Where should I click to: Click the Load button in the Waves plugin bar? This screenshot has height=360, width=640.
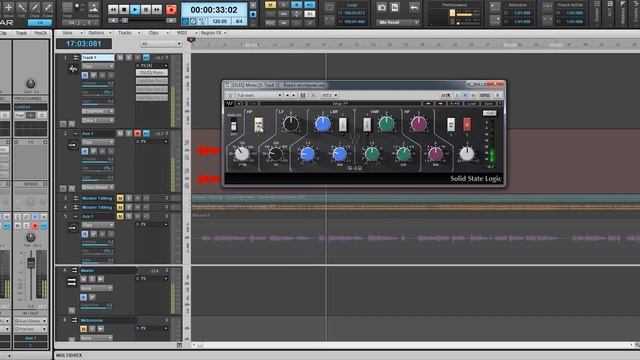[472, 104]
